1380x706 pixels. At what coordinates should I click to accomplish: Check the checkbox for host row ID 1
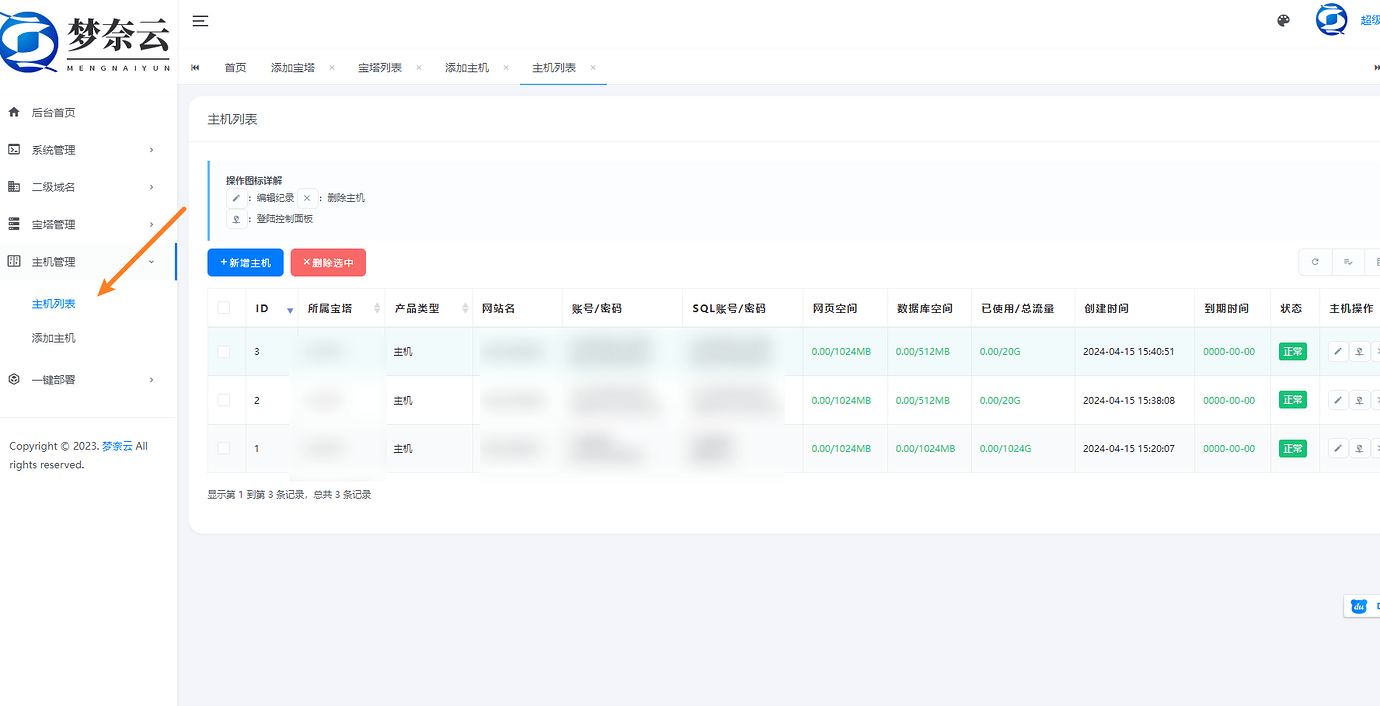pyautogui.click(x=224, y=449)
